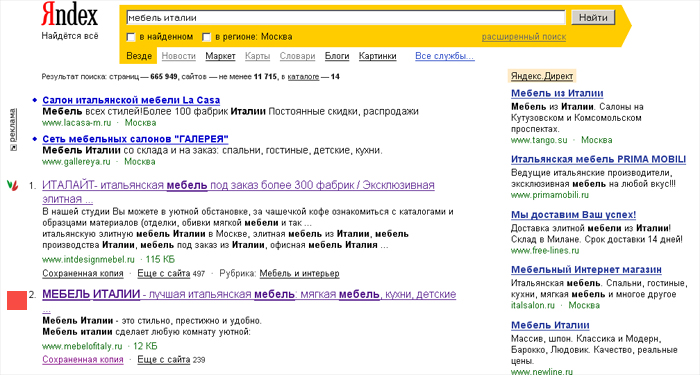Click the Yandex logo
The width and height of the screenshot is (700, 375).
coord(70,14)
